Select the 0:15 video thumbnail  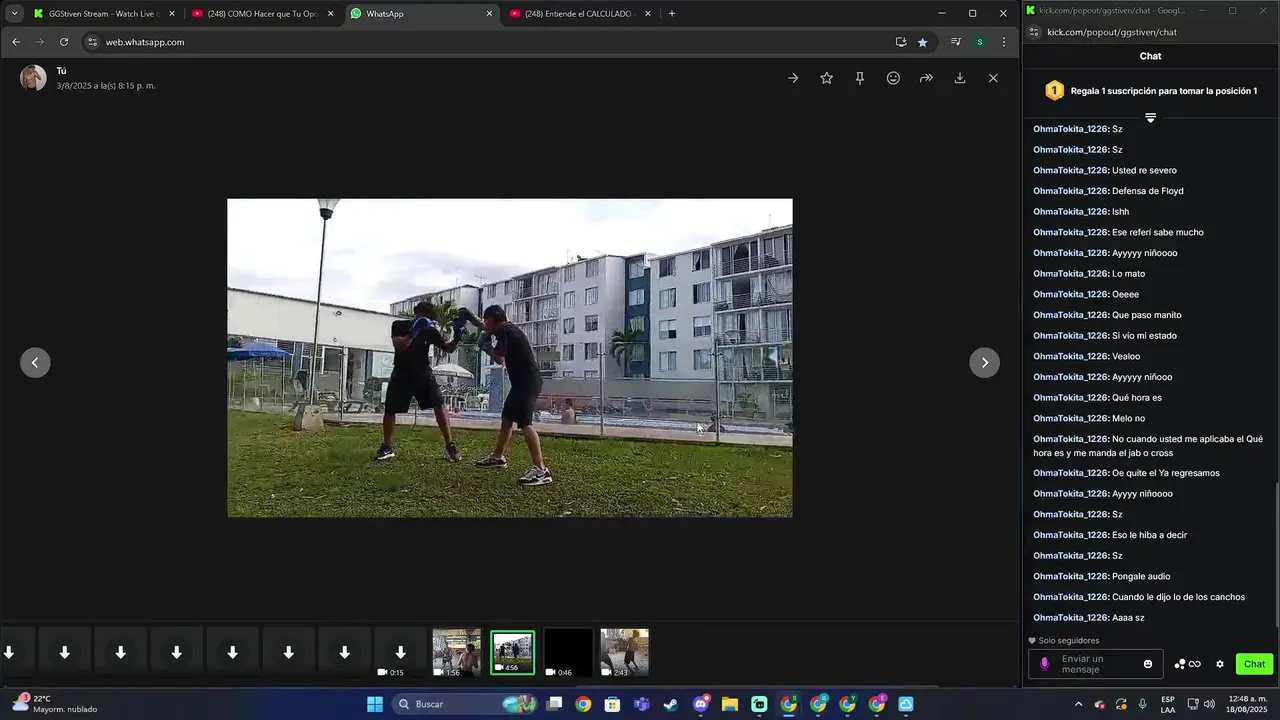(x=400, y=653)
